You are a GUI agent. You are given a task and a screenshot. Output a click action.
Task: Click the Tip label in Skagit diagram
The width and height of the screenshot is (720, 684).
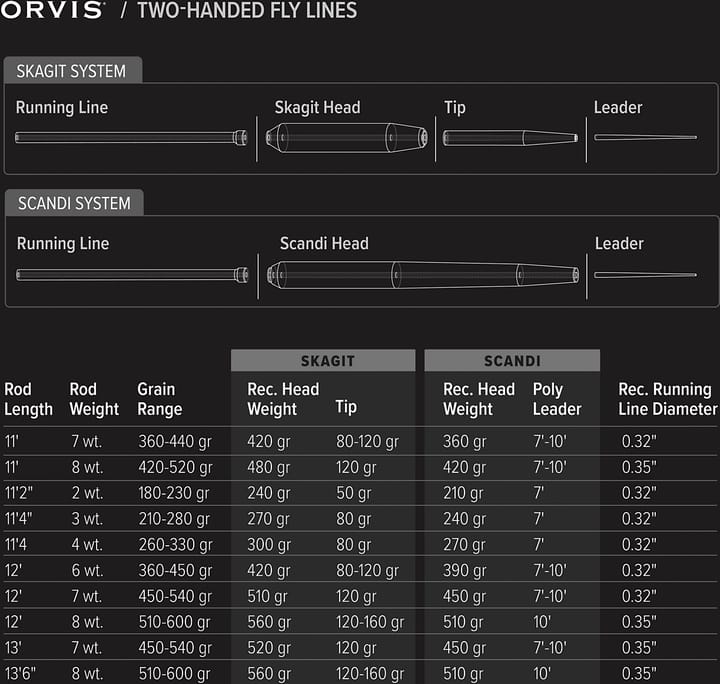[455, 108]
